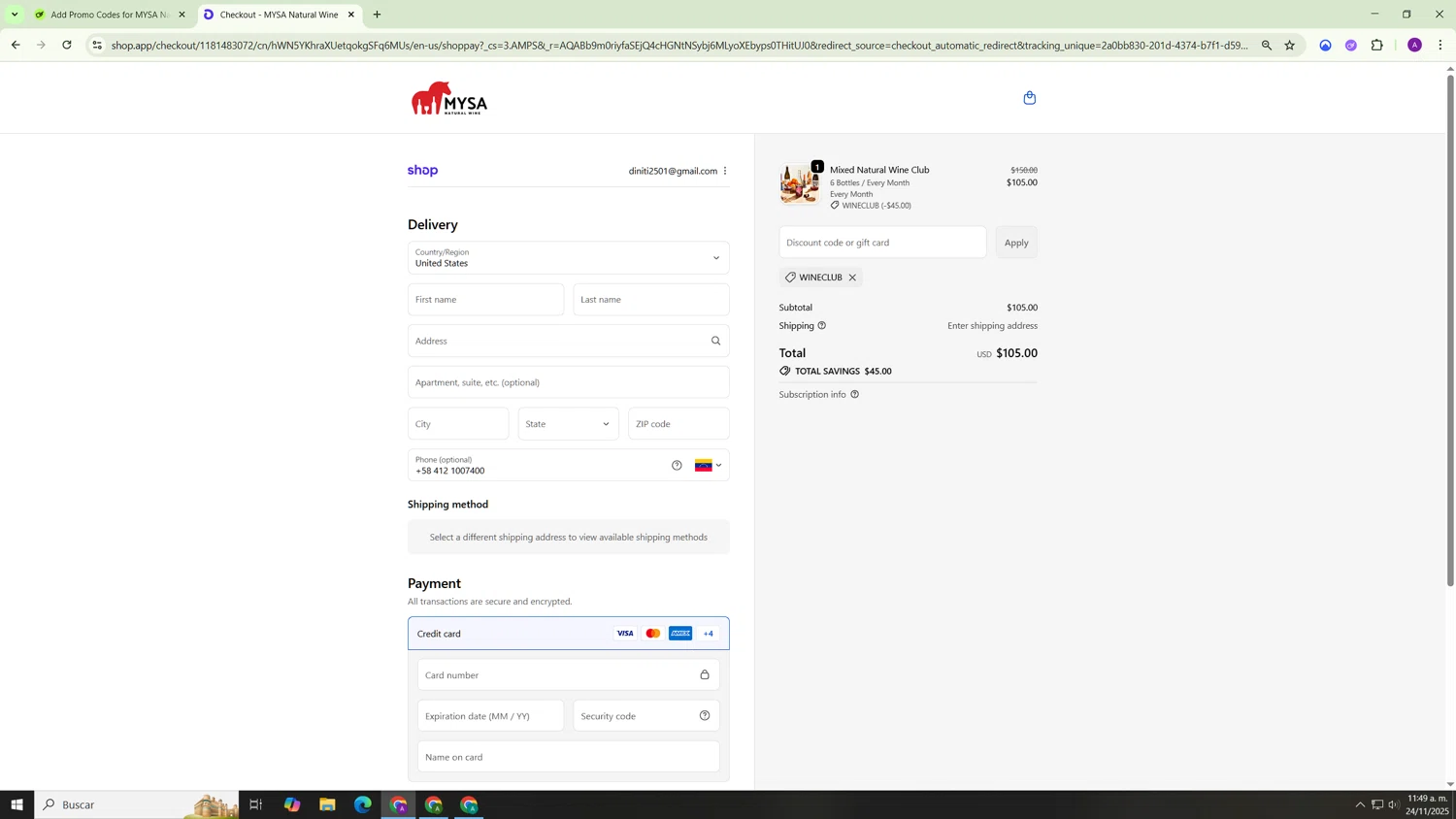Close the Add Promo Codes tab
The image size is (1456, 819).
pos(182,15)
